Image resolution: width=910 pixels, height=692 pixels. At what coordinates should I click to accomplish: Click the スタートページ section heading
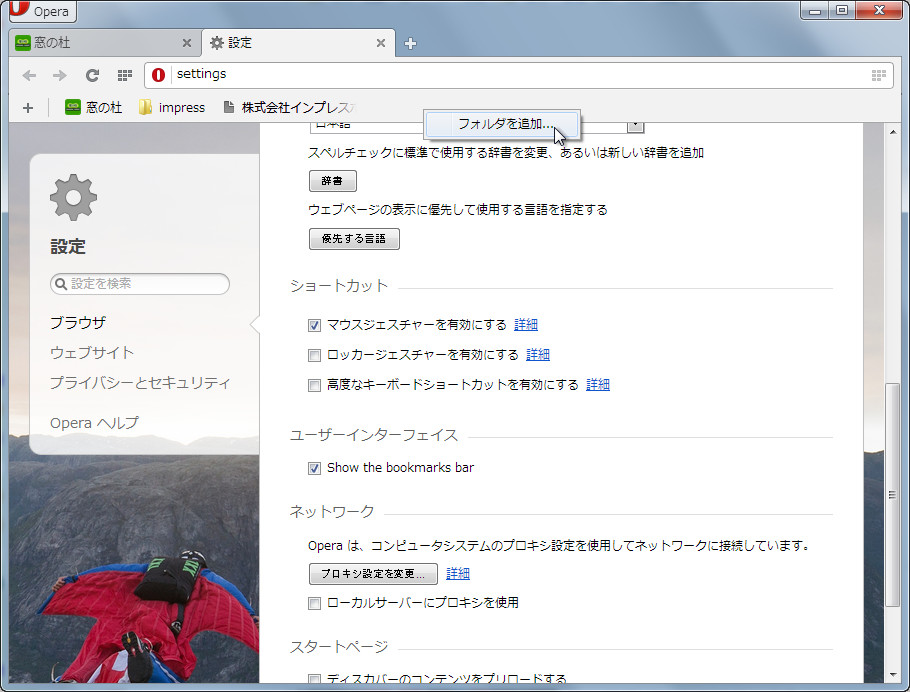(x=339, y=647)
